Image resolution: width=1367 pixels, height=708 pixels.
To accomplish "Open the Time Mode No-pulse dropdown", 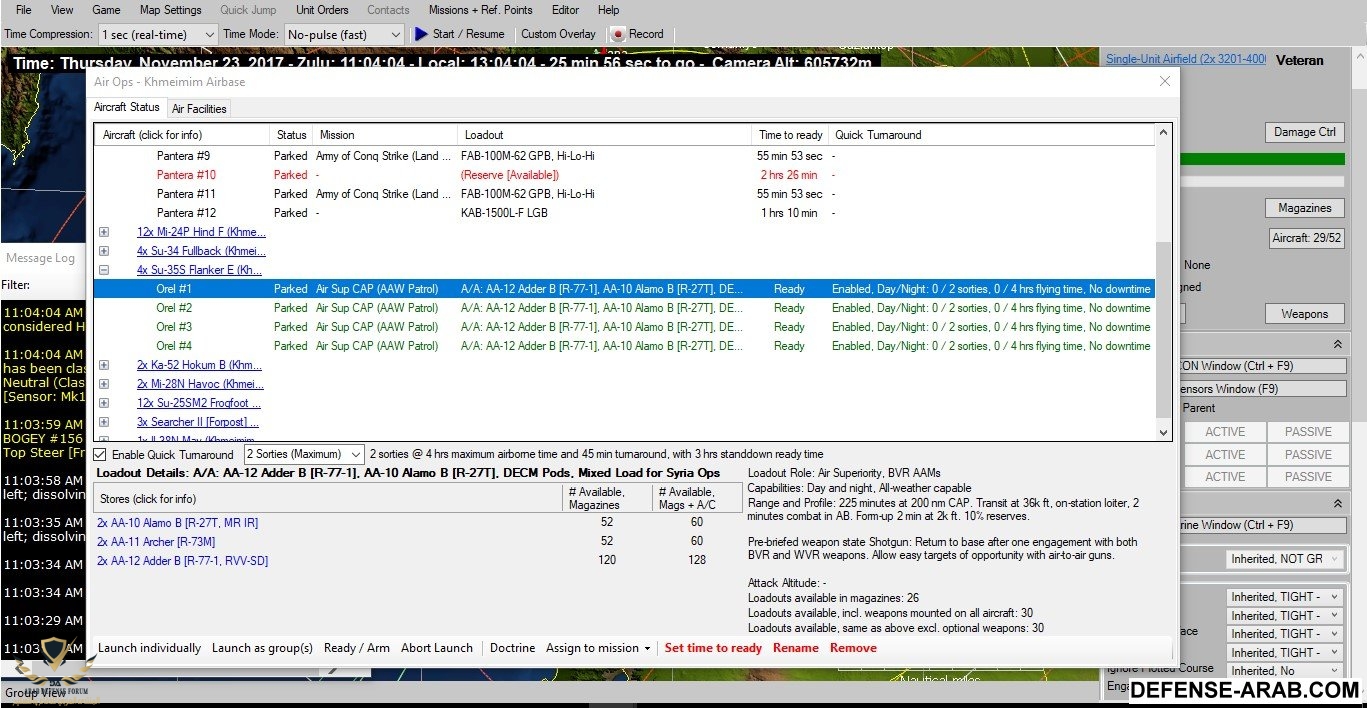I will (343, 34).
